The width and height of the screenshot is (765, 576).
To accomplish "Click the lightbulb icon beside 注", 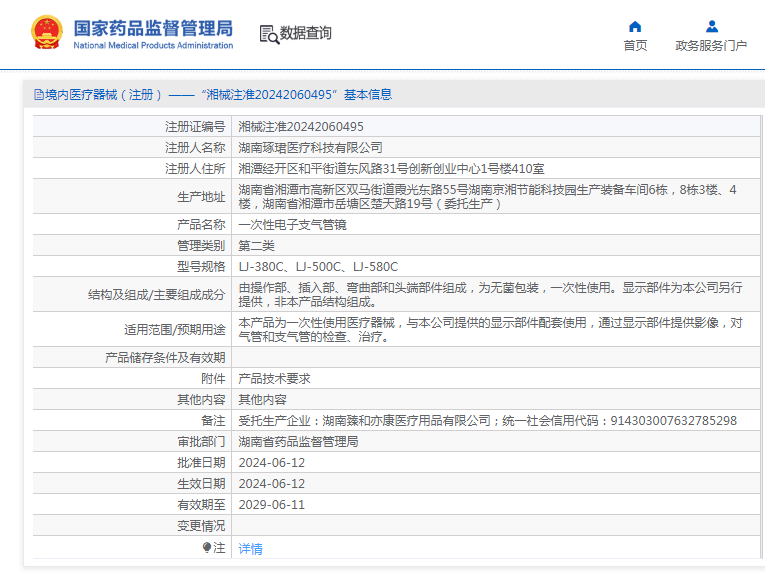I will coord(207,548).
